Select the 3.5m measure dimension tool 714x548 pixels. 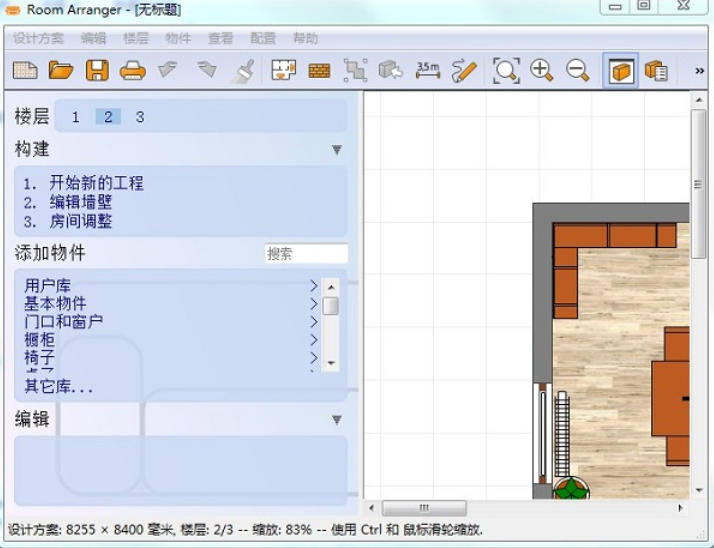tap(428, 71)
